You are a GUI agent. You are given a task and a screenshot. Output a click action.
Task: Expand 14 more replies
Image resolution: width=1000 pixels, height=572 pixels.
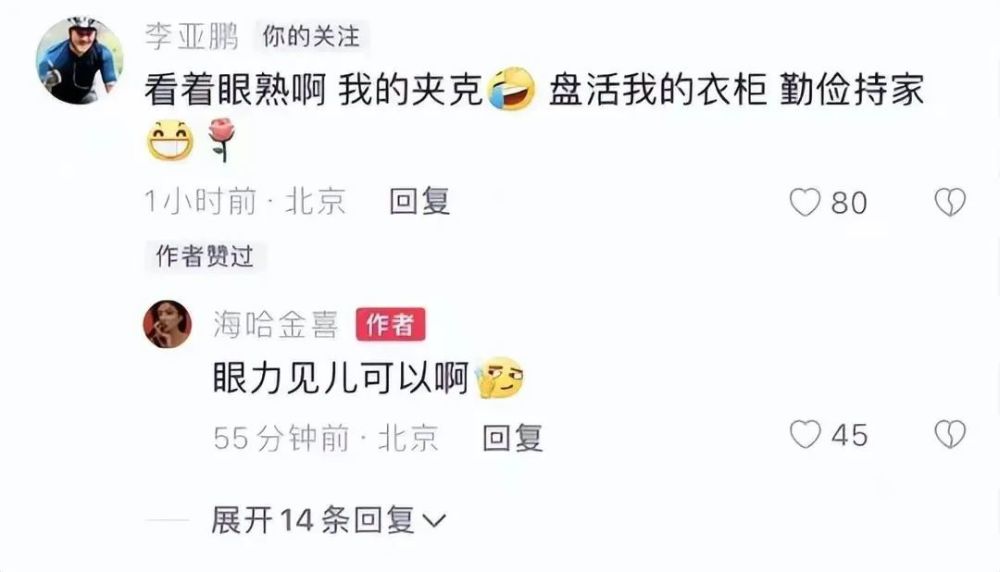point(328,520)
